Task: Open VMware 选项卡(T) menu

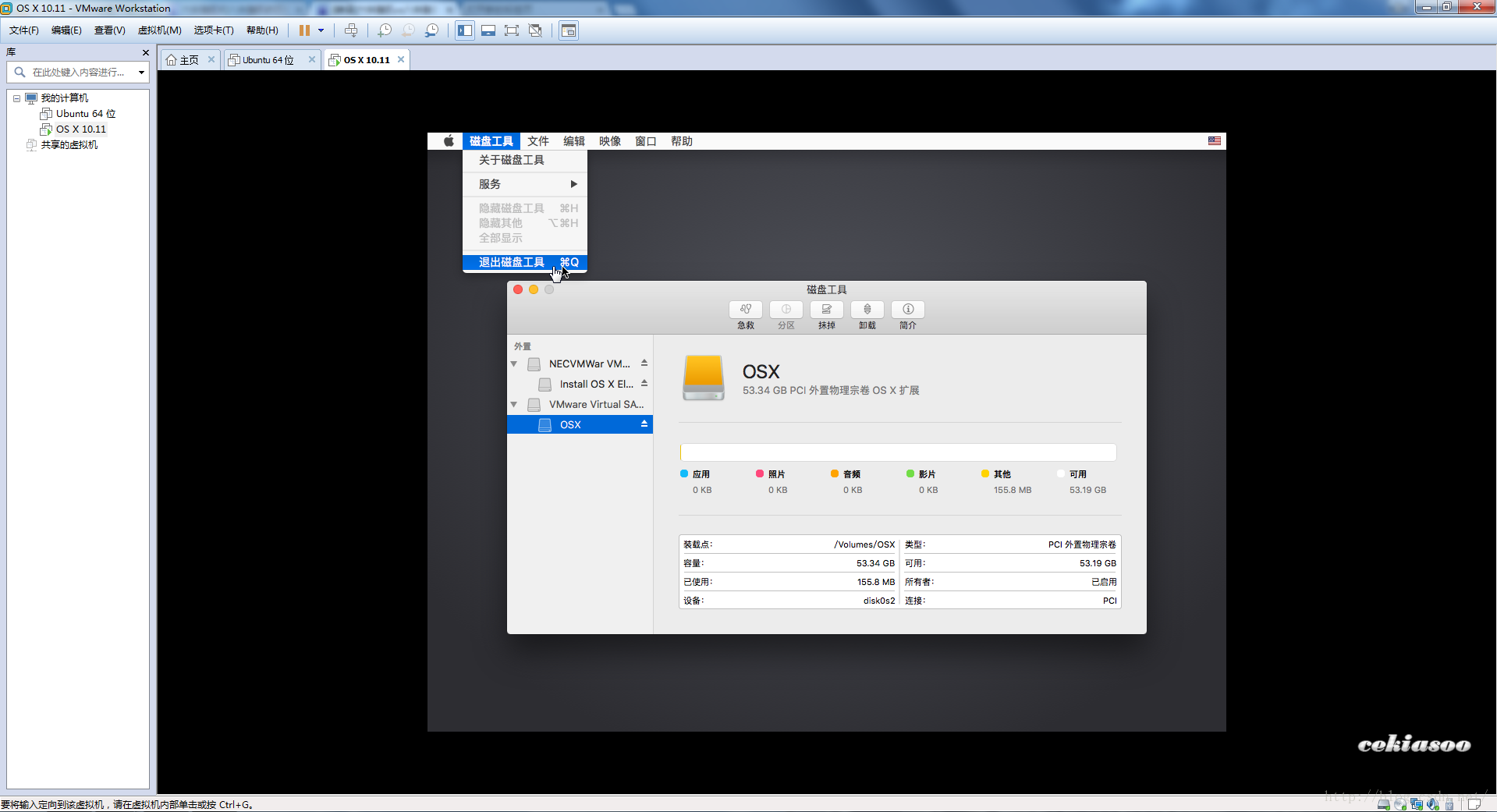Action: click(214, 30)
